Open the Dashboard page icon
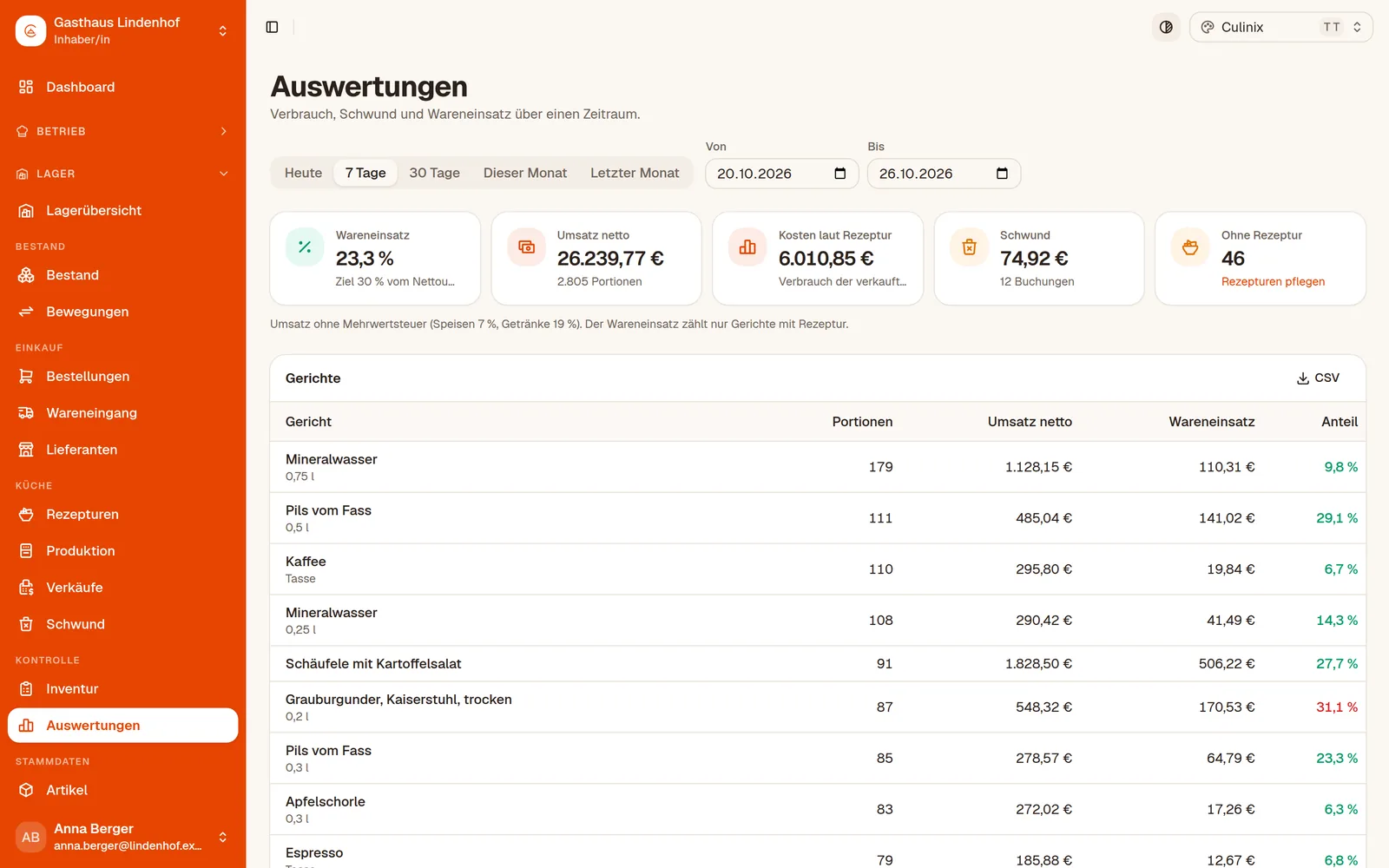 tap(26, 87)
